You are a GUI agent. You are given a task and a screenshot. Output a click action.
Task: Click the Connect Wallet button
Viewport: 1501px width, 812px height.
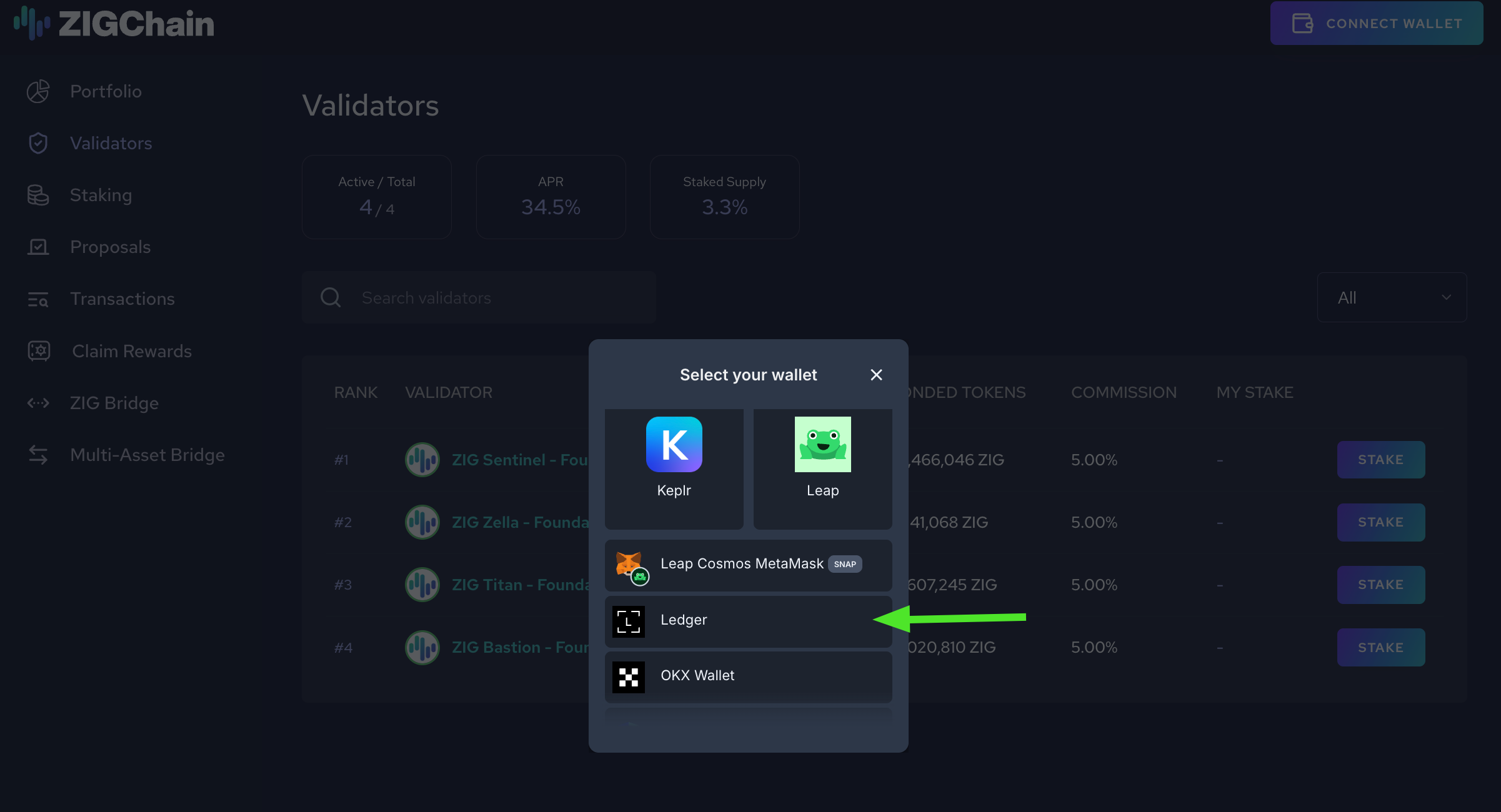pos(1376,23)
